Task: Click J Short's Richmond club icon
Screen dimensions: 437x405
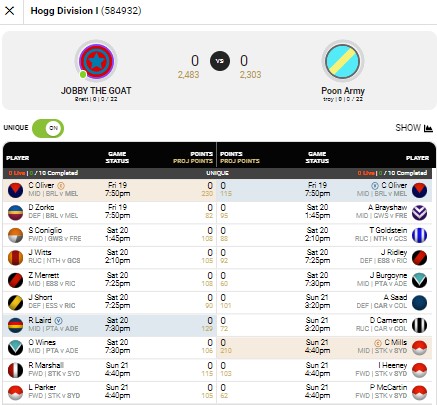Action: (15, 303)
